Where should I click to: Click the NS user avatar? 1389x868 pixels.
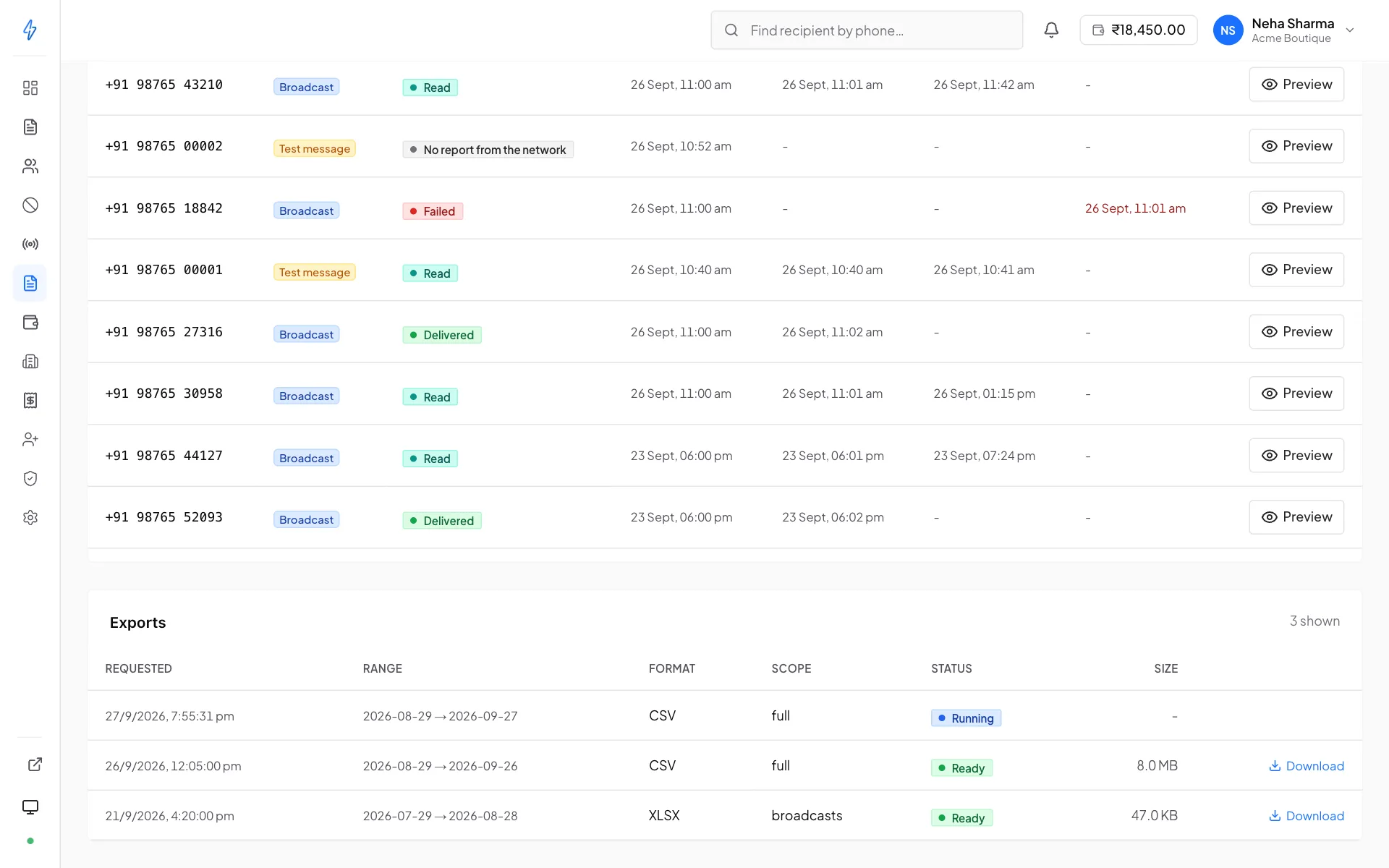click(1228, 30)
